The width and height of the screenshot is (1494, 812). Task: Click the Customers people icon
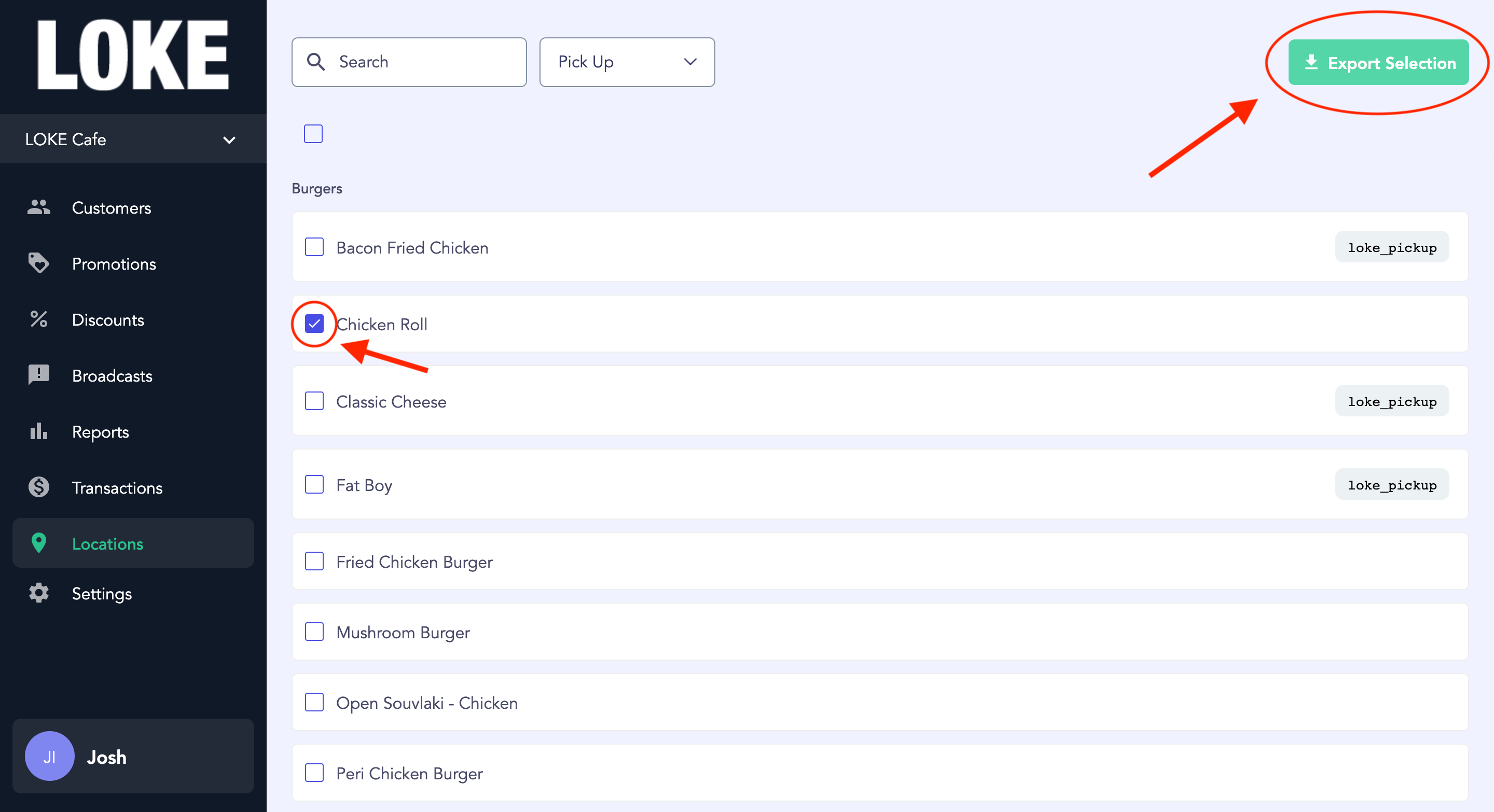coord(39,207)
